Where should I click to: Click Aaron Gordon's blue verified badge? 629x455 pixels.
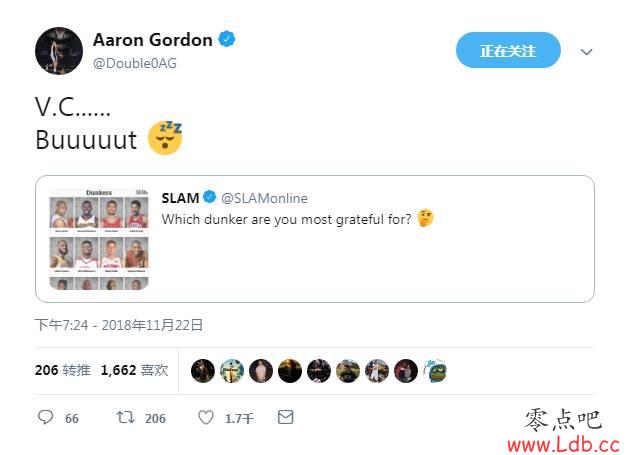coord(227,39)
